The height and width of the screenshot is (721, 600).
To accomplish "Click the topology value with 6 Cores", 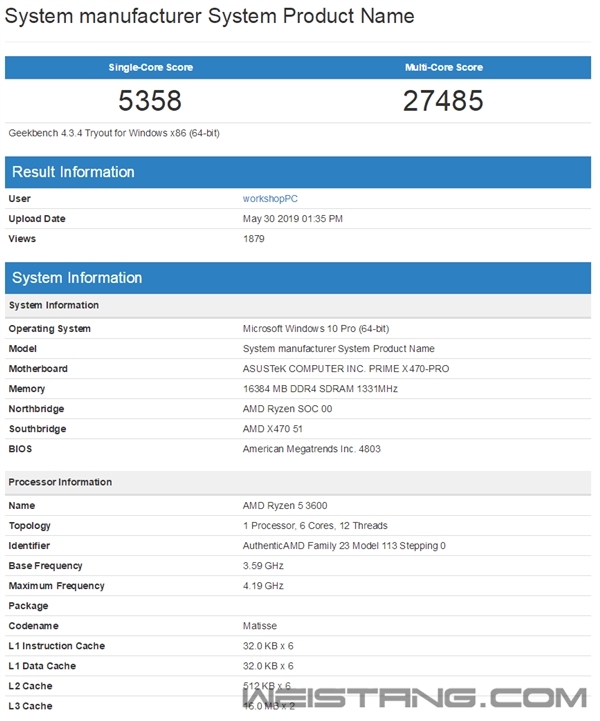I will coord(315,526).
